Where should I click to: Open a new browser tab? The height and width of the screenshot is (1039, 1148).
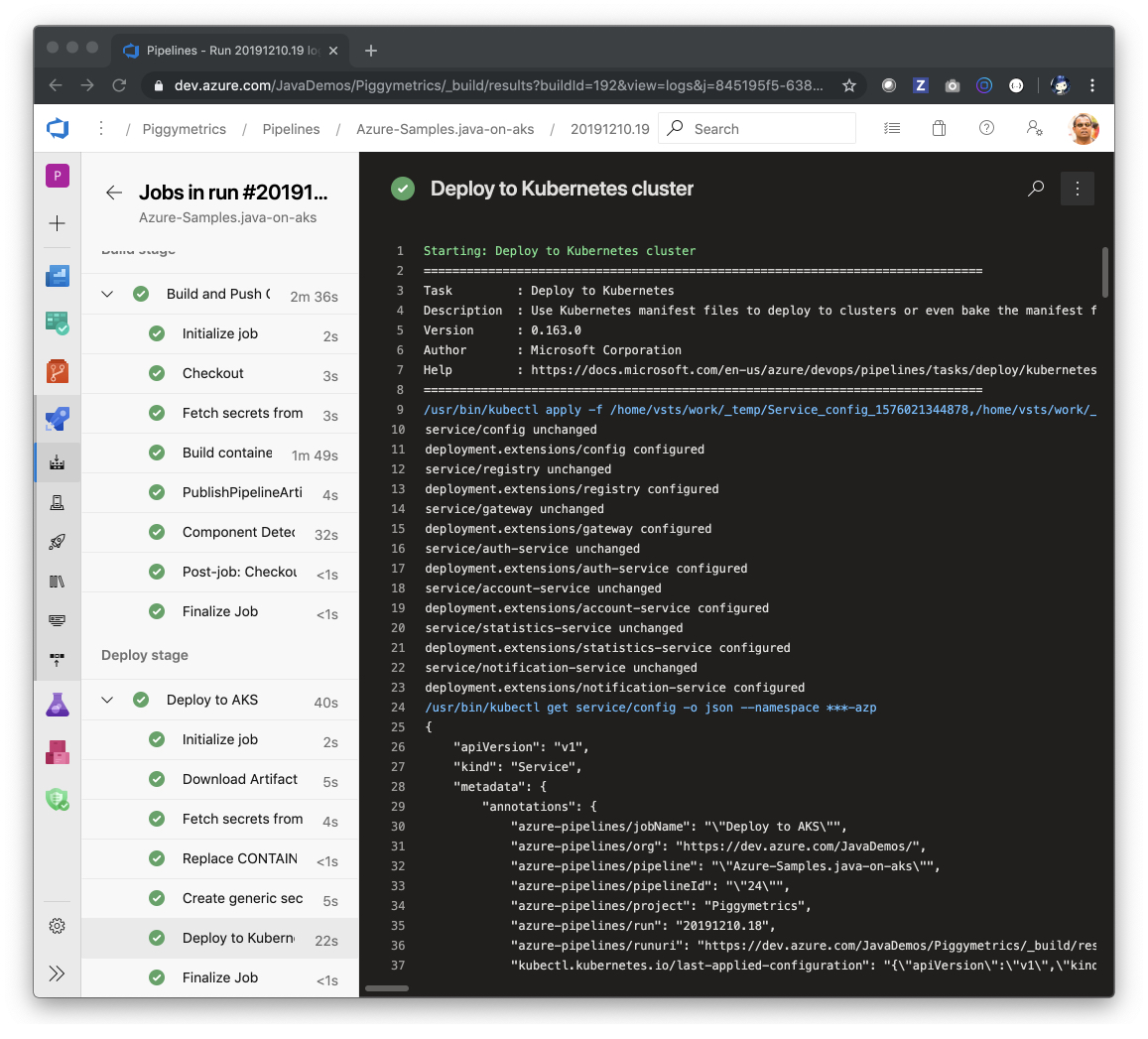371,51
